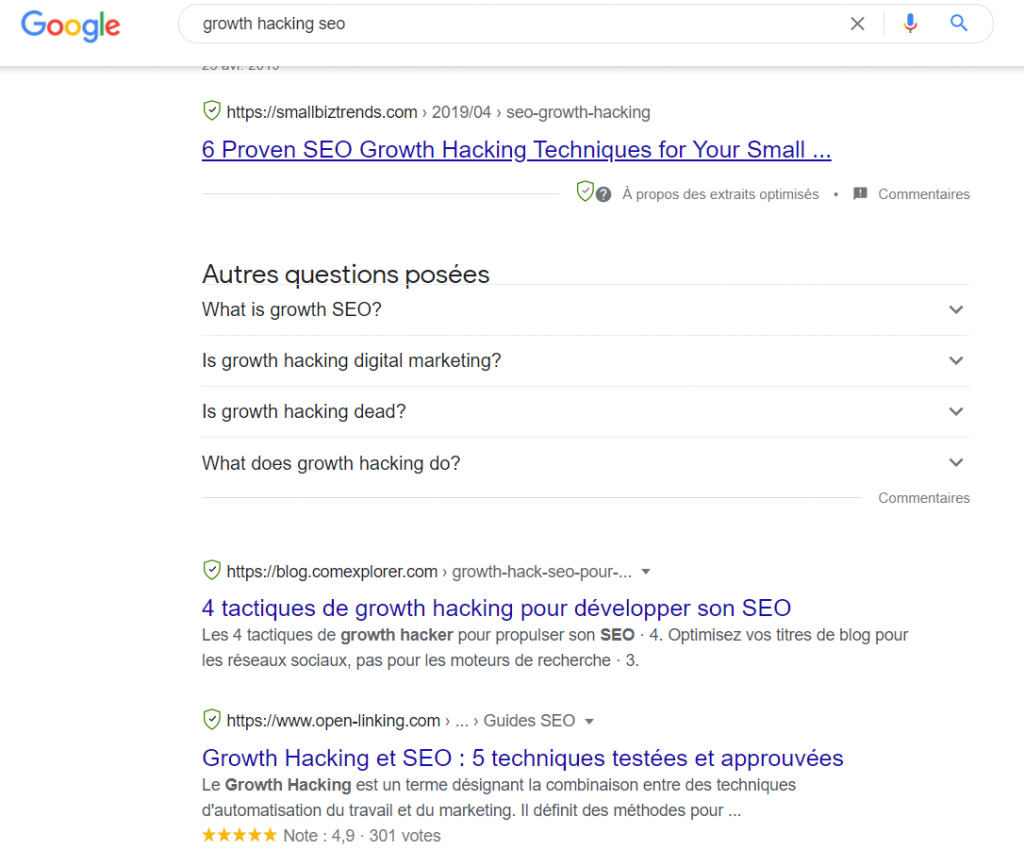Expand 'Is growth hacking dead?' question
This screenshot has width=1024, height=850.
point(586,411)
